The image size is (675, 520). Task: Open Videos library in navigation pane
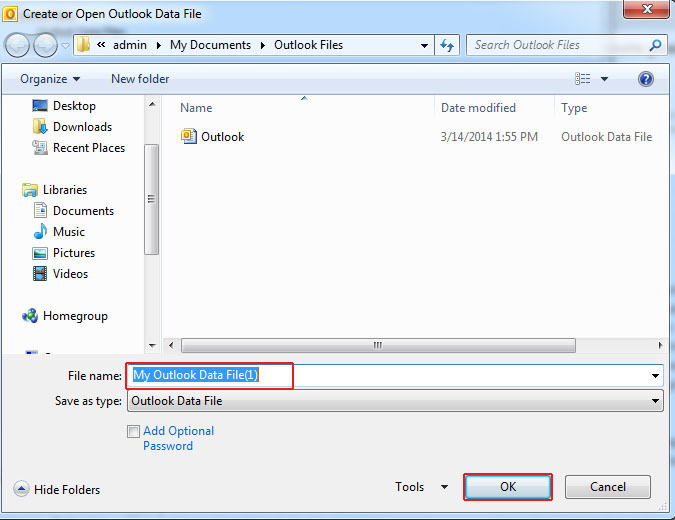[70, 274]
